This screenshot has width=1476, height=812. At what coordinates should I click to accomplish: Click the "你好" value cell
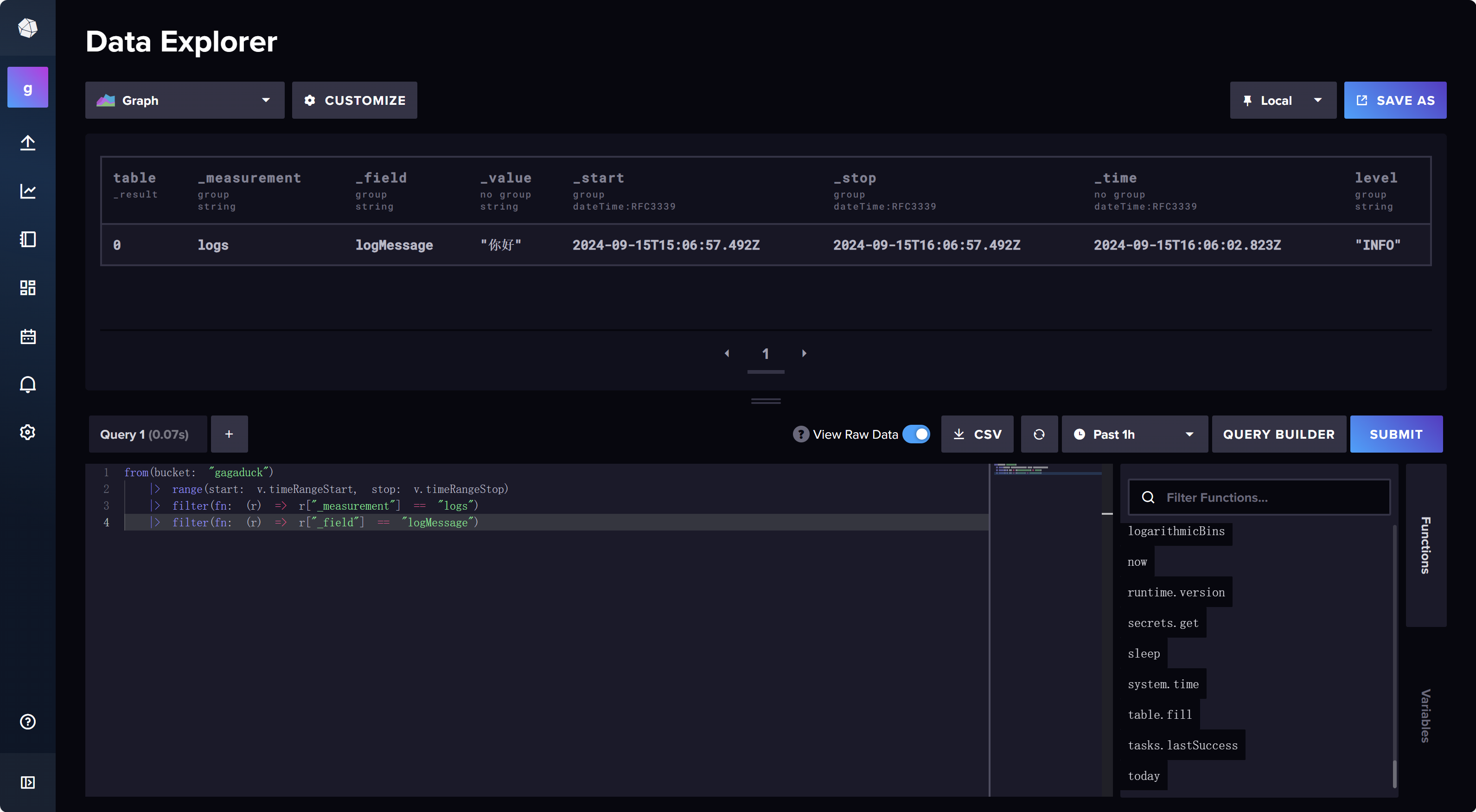501,245
